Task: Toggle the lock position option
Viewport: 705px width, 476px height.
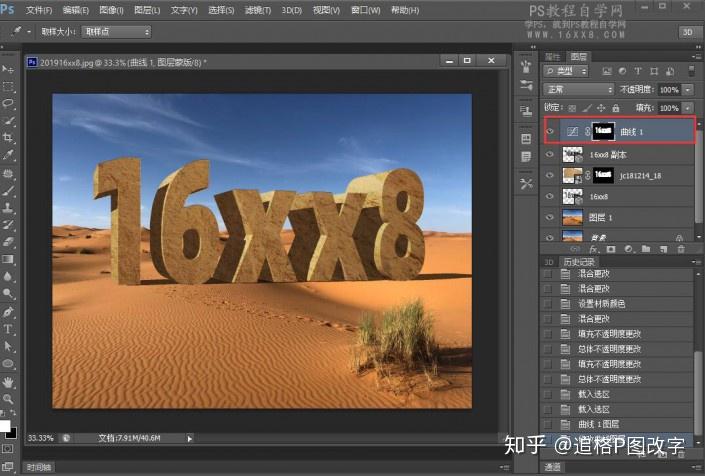Action: click(x=601, y=108)
